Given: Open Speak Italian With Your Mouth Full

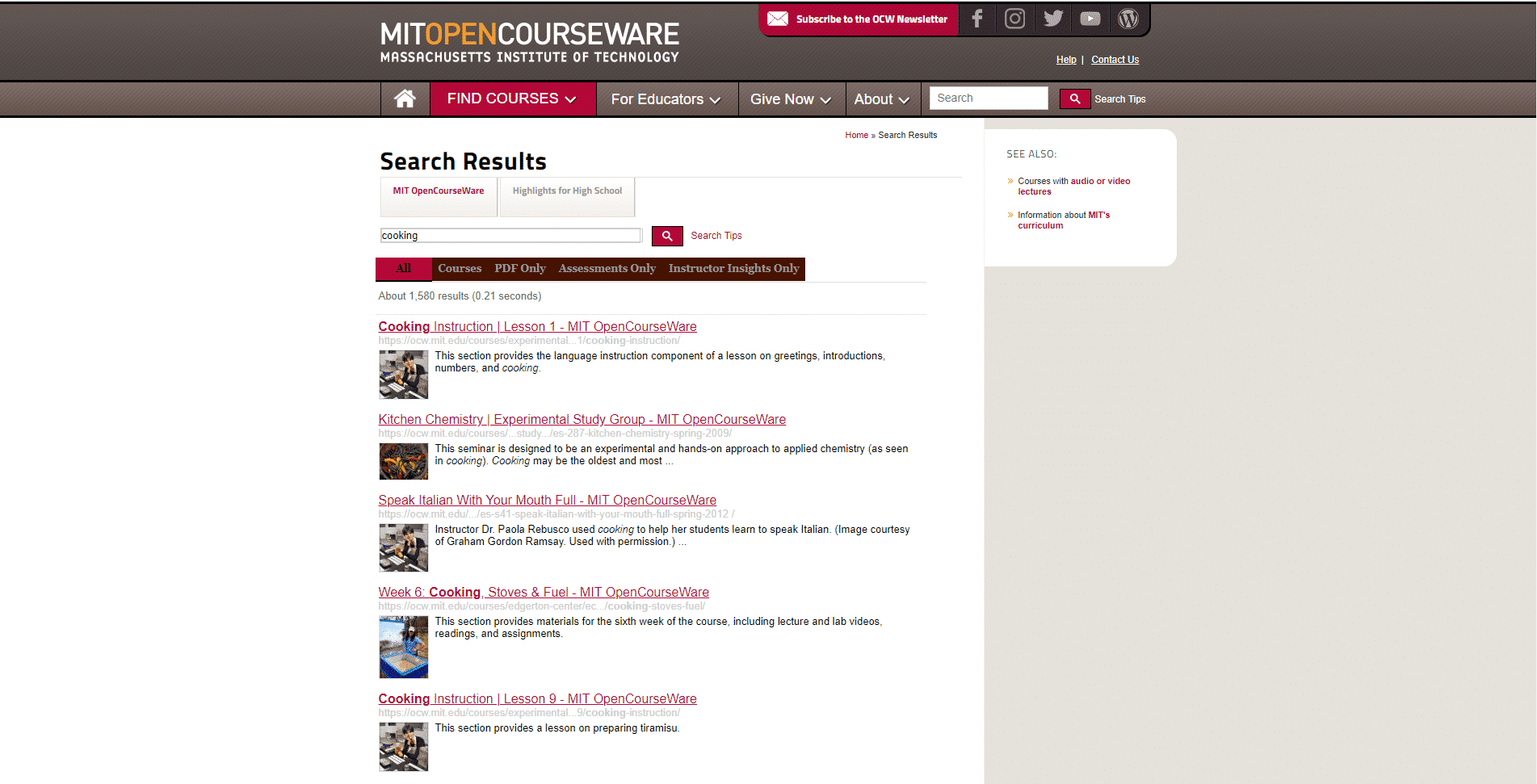Looking at the screenshot, I should tap(547, 500).
